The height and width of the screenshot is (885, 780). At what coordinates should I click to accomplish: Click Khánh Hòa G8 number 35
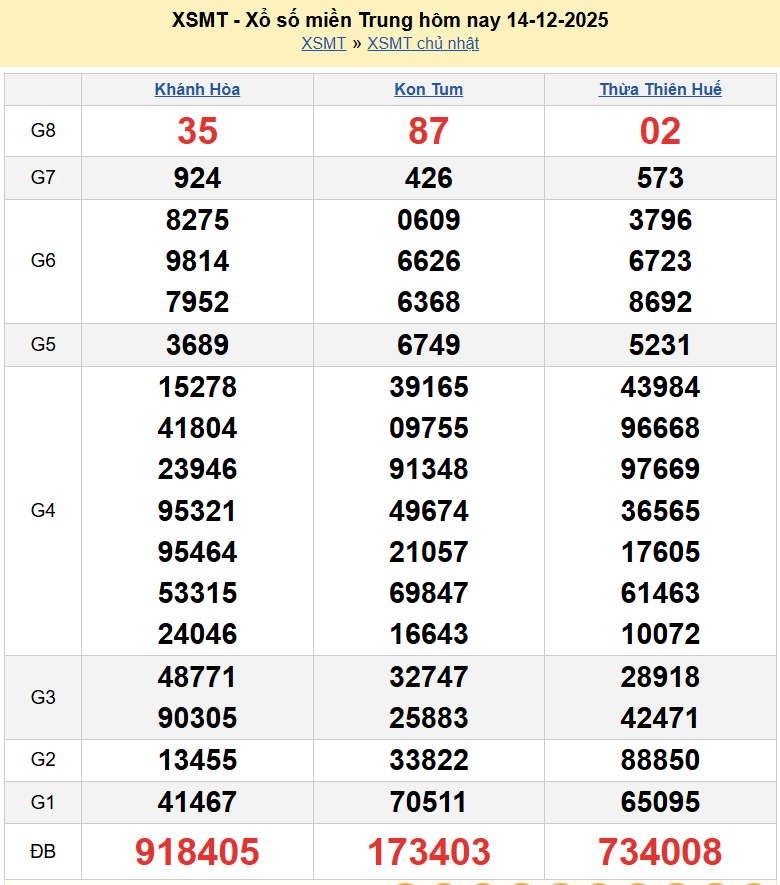[197, 131]
